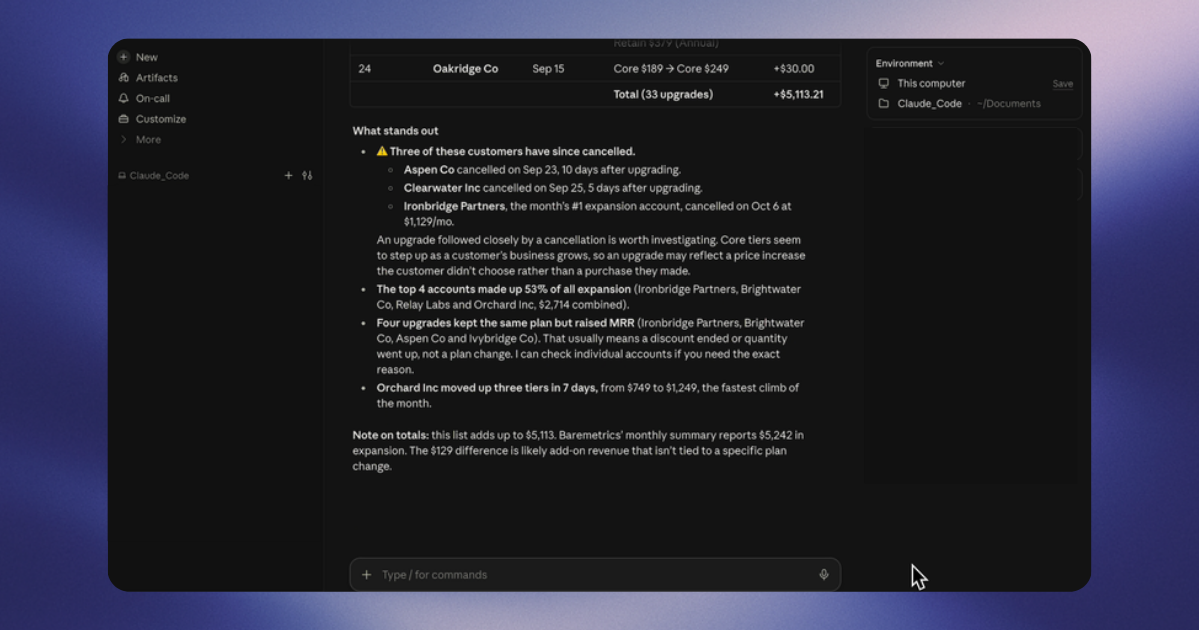Open Artifacts from the sidebar icon

pos(123,78)
